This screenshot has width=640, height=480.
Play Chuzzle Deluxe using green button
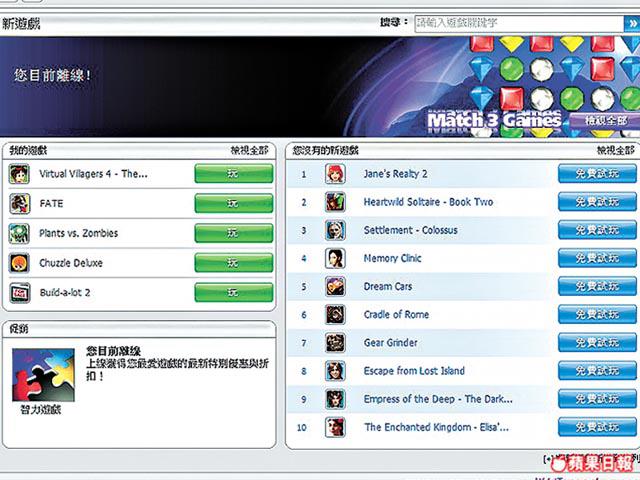pos(234,263)
